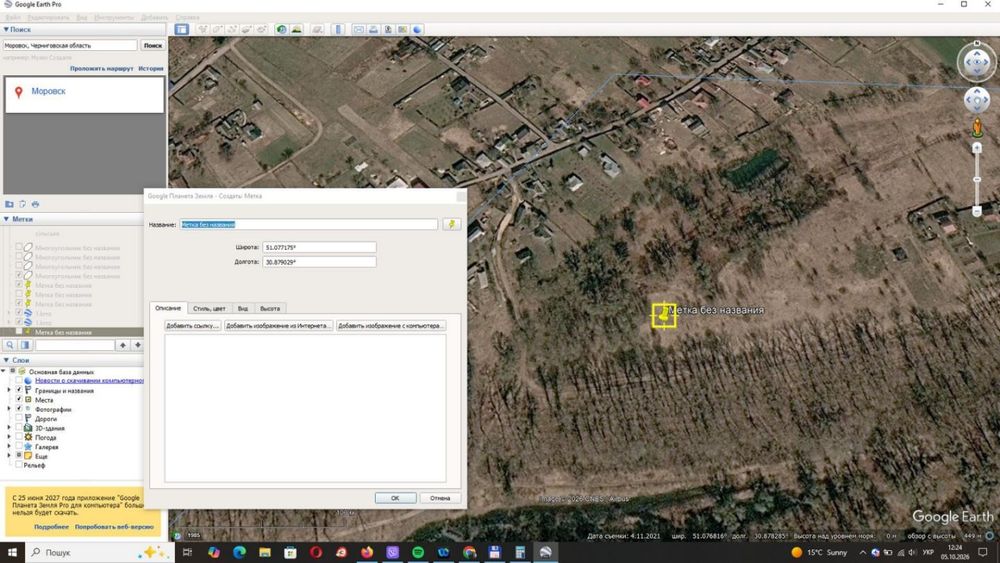The width and height of the screenshot is (1000, 563).
Task: Open Spotify from the taskbar
Action: pyautogui.click(x=418, y=552)
